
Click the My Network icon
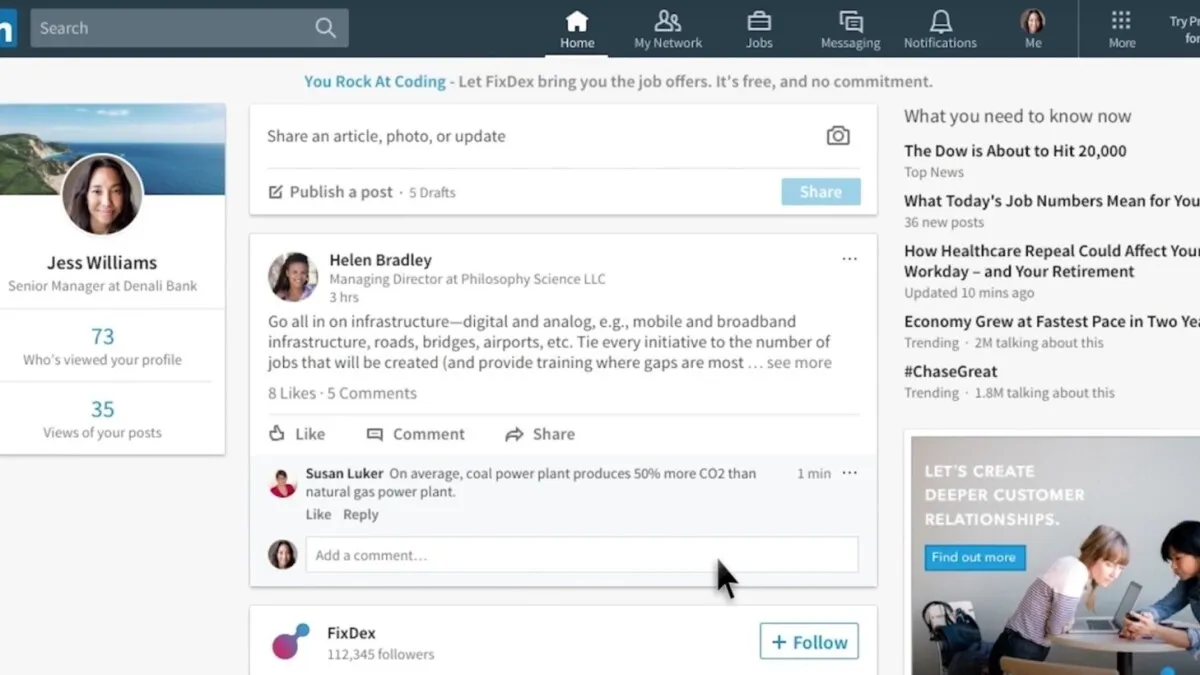[x=668, y=22]
